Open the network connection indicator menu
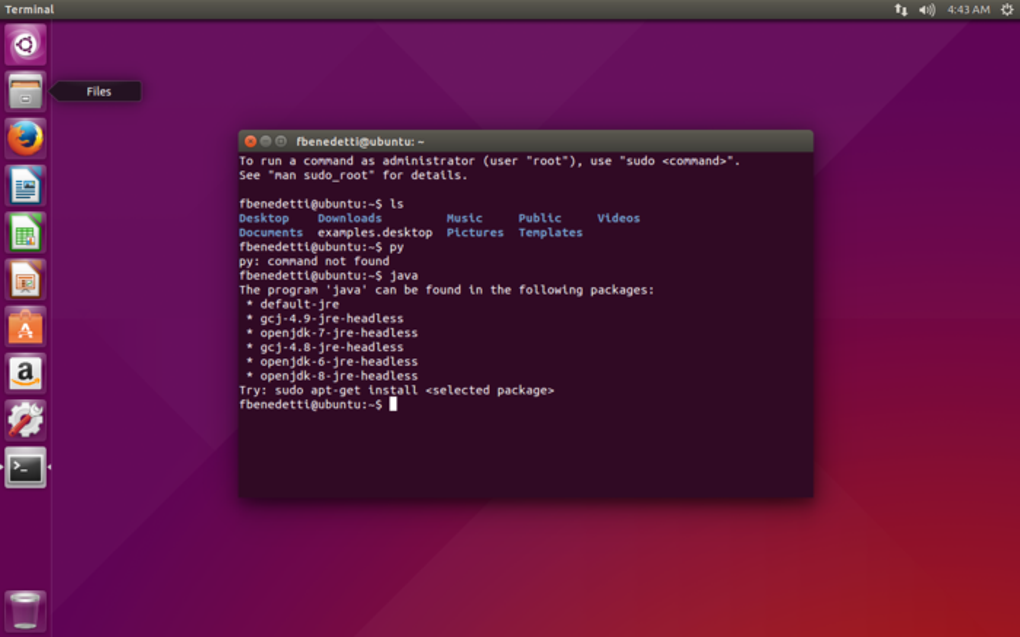This screenshot has height=637, width=1020. pyautogui.click(x=900, y=9)
